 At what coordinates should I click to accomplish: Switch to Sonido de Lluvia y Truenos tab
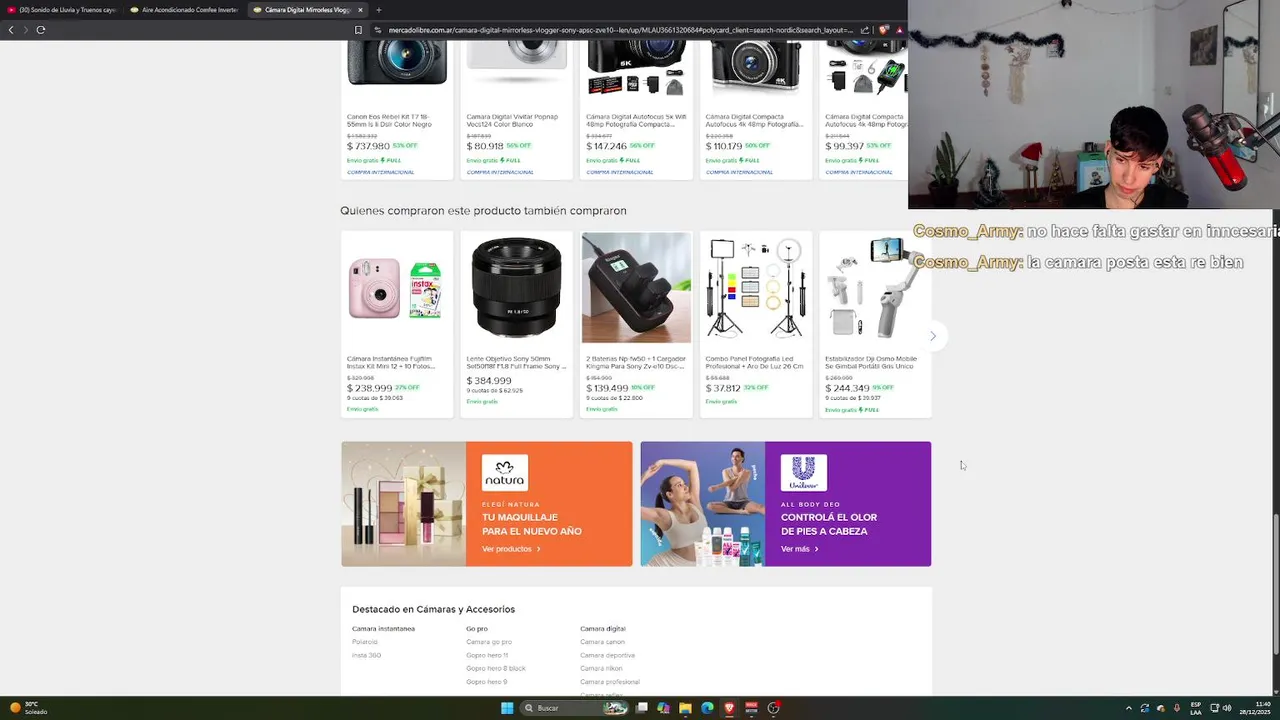pyautogui.click(x=62, y=10)
